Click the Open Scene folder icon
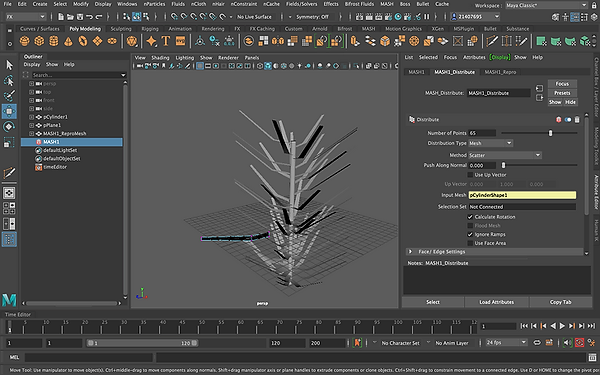This screenshot has height=375, width=600. [70, 17]
